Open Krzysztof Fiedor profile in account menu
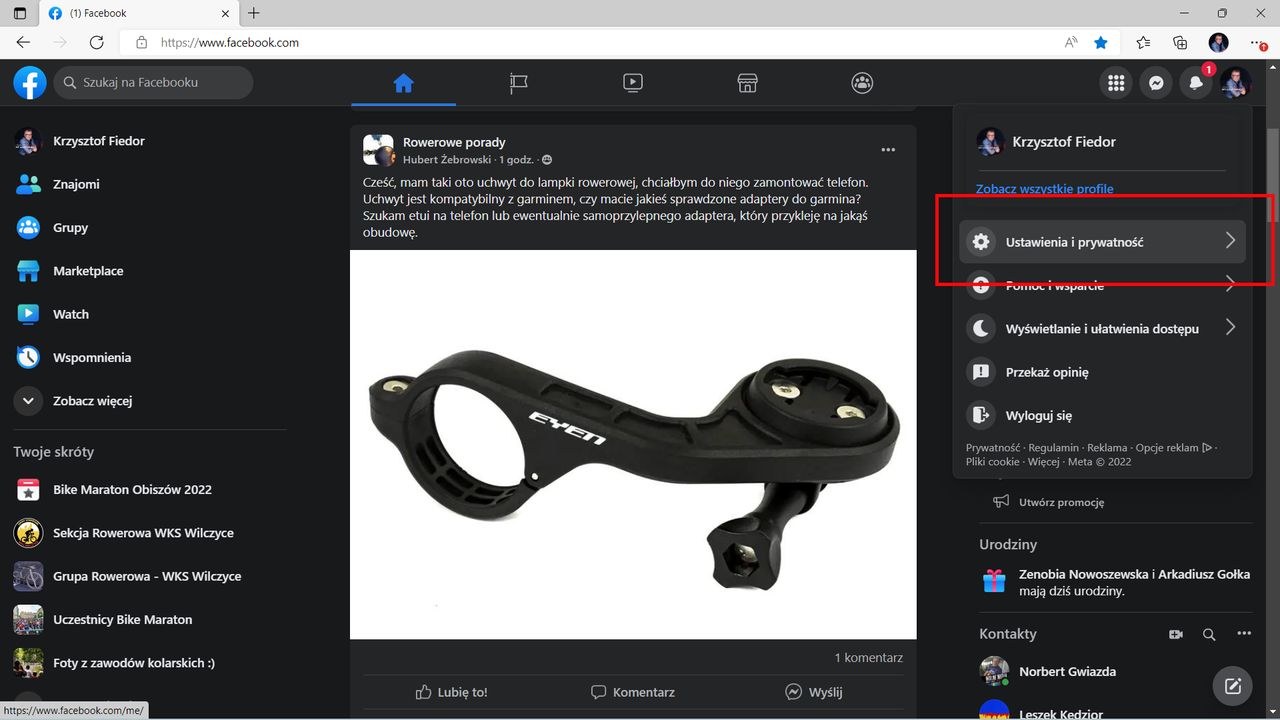Image resolution: width=1280 pixels, height=720 pixels. (x=1102, y=142)
